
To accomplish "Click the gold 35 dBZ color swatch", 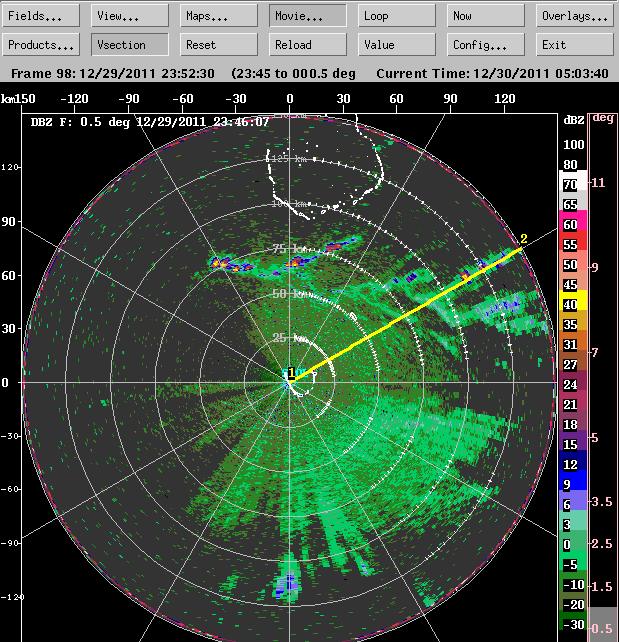I will coord(573,320).
